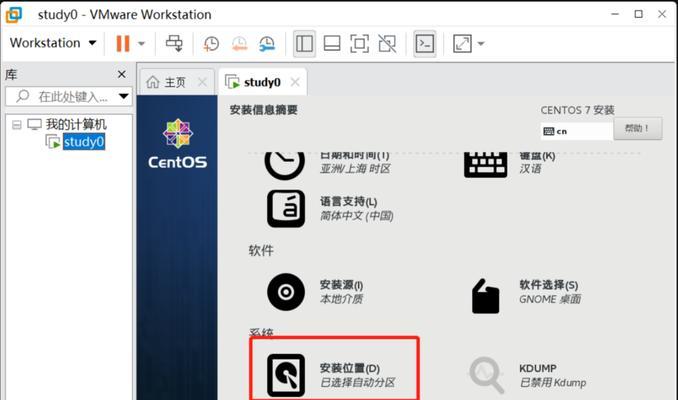Screen dimensions: 678x400
Task: Click 安装位置(D) label
Action: (x=350, y=368)
